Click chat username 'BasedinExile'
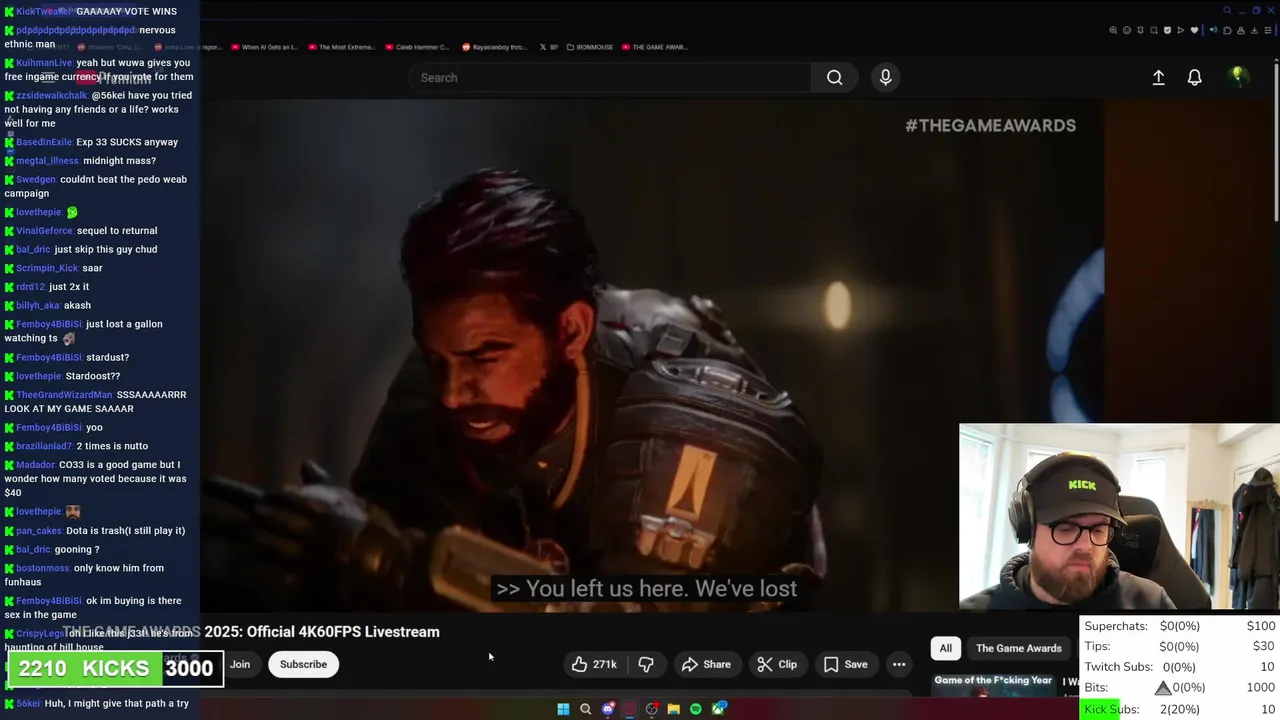This screenshot has height=720, width=1280. point(44,142)
